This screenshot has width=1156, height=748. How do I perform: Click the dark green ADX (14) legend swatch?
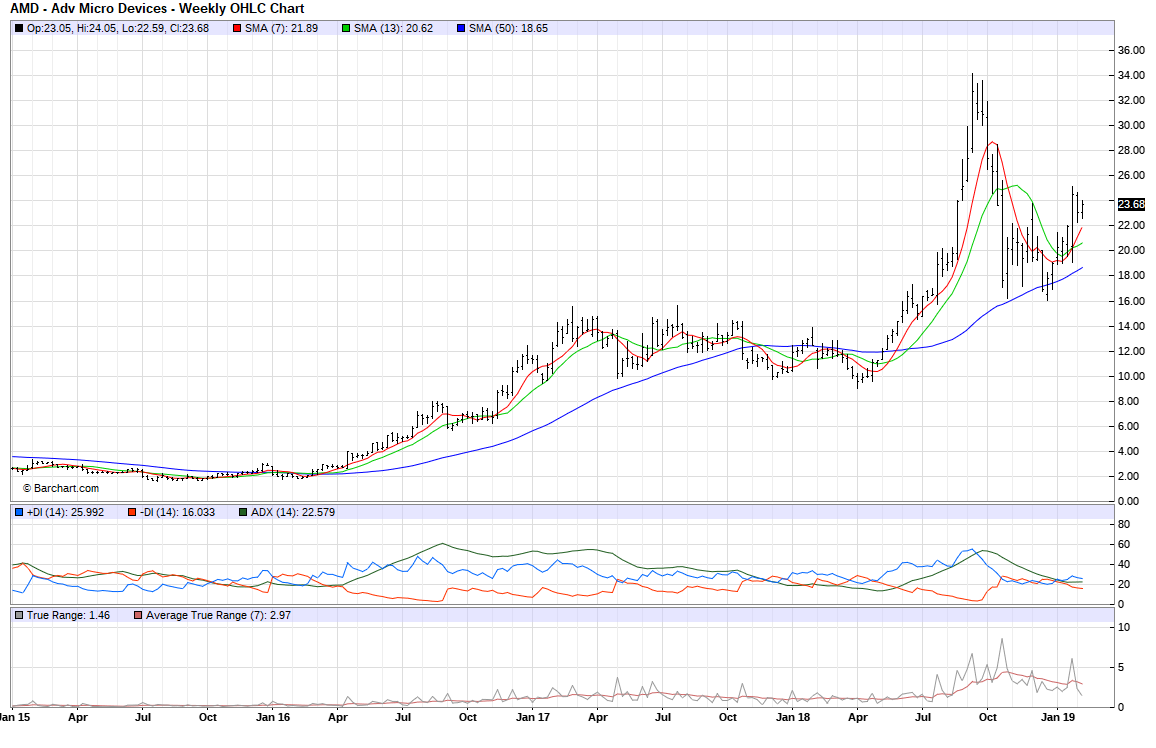click(x=243, y=512)
